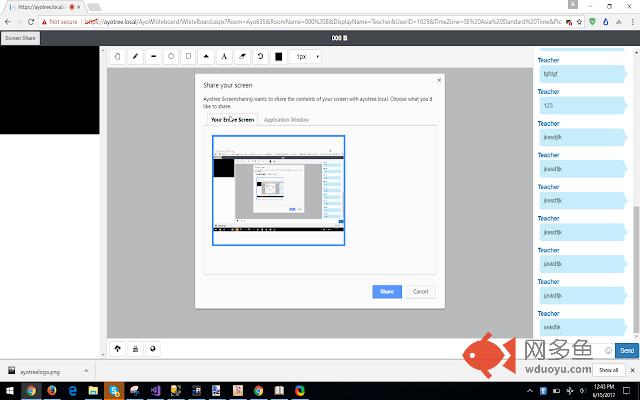Image resolution: width=640 pixels, height=400 pixels.
Task: Click the taskbar clock showing 12:43 PM
Action: [x=604, y=391]
